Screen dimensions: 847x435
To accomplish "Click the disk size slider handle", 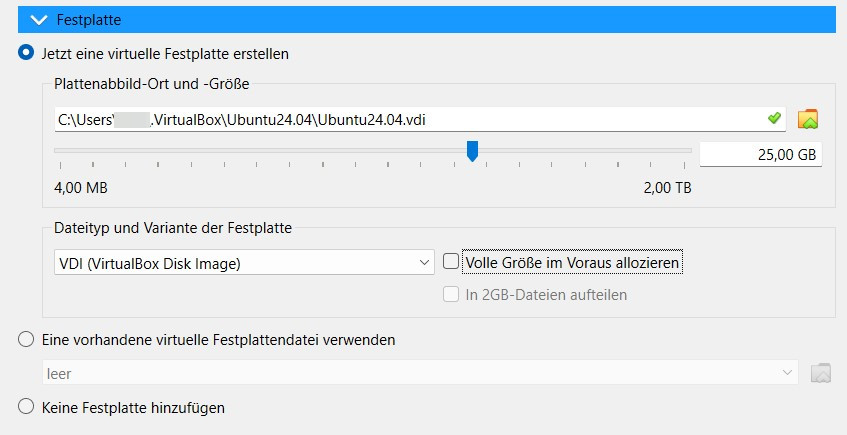I will coord(473,151).
